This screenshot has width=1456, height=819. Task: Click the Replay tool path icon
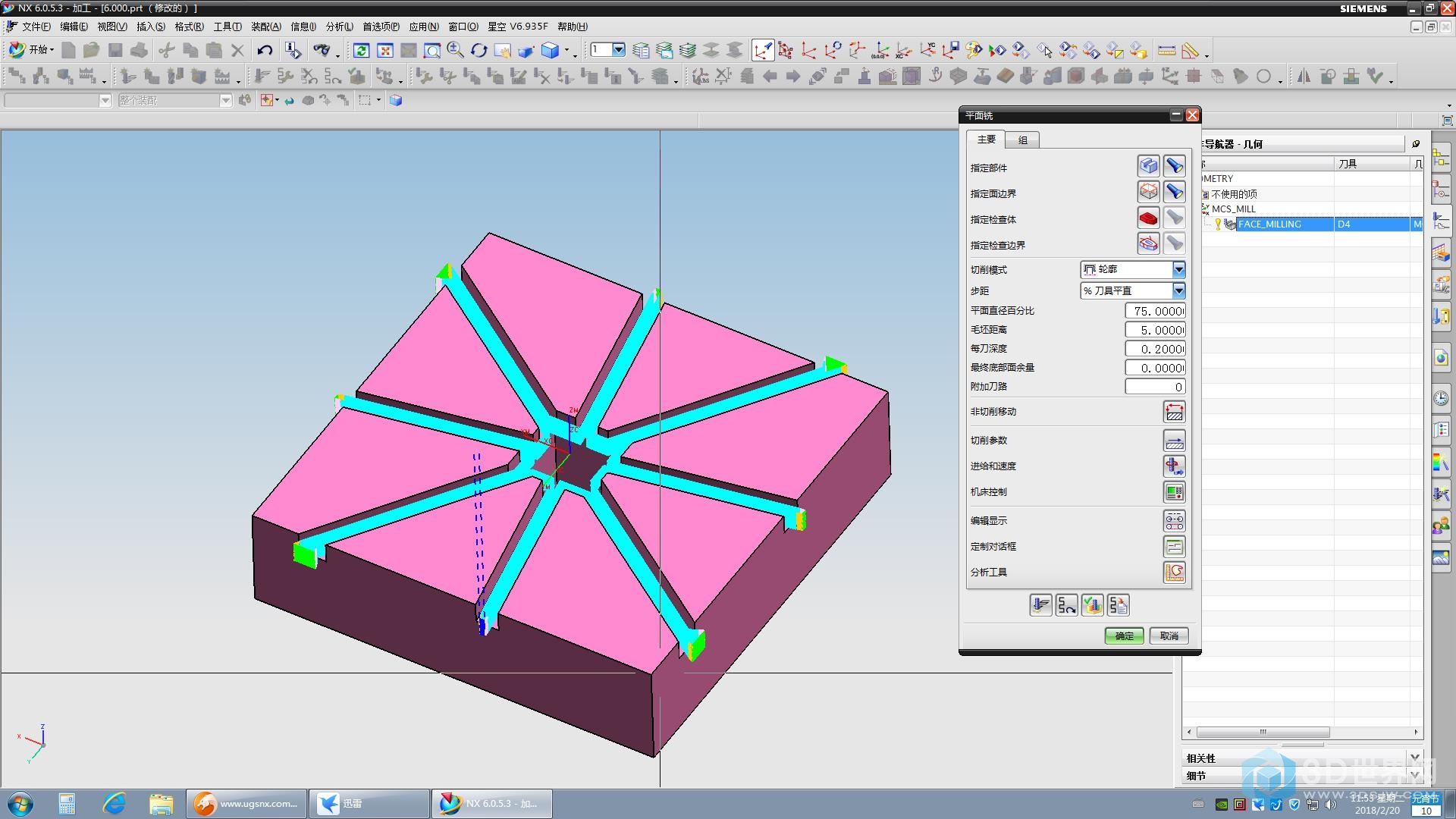click(x=1066, y=605)
